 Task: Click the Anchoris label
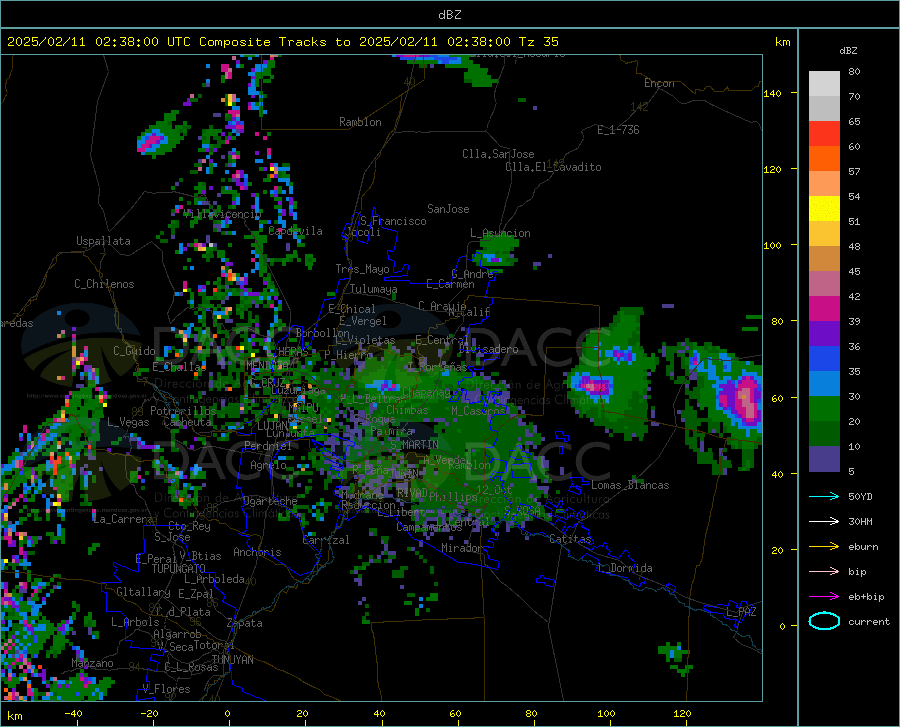257,552
